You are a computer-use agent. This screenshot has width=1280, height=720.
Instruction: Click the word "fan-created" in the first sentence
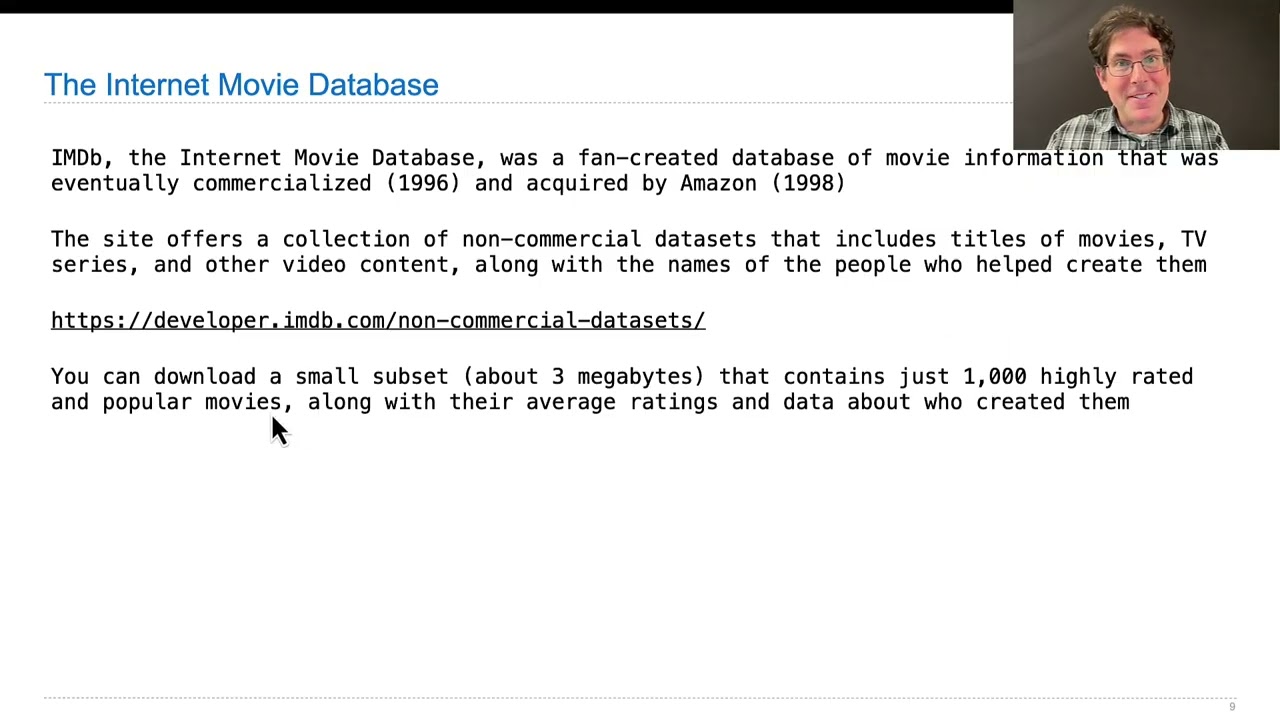[648, 158]
